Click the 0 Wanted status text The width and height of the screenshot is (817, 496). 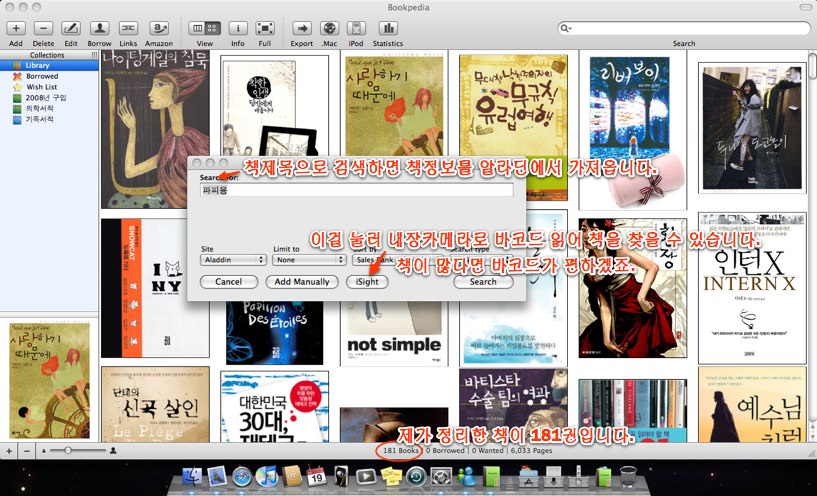click(488, 451)
